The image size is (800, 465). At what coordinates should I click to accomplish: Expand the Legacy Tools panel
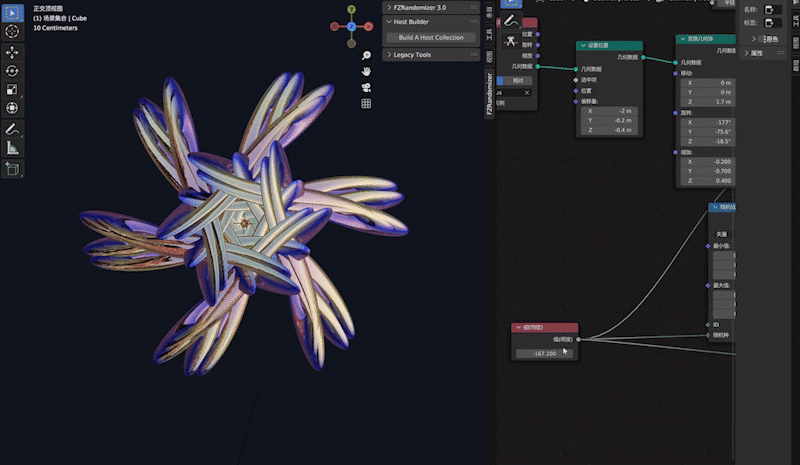[389, 55]
